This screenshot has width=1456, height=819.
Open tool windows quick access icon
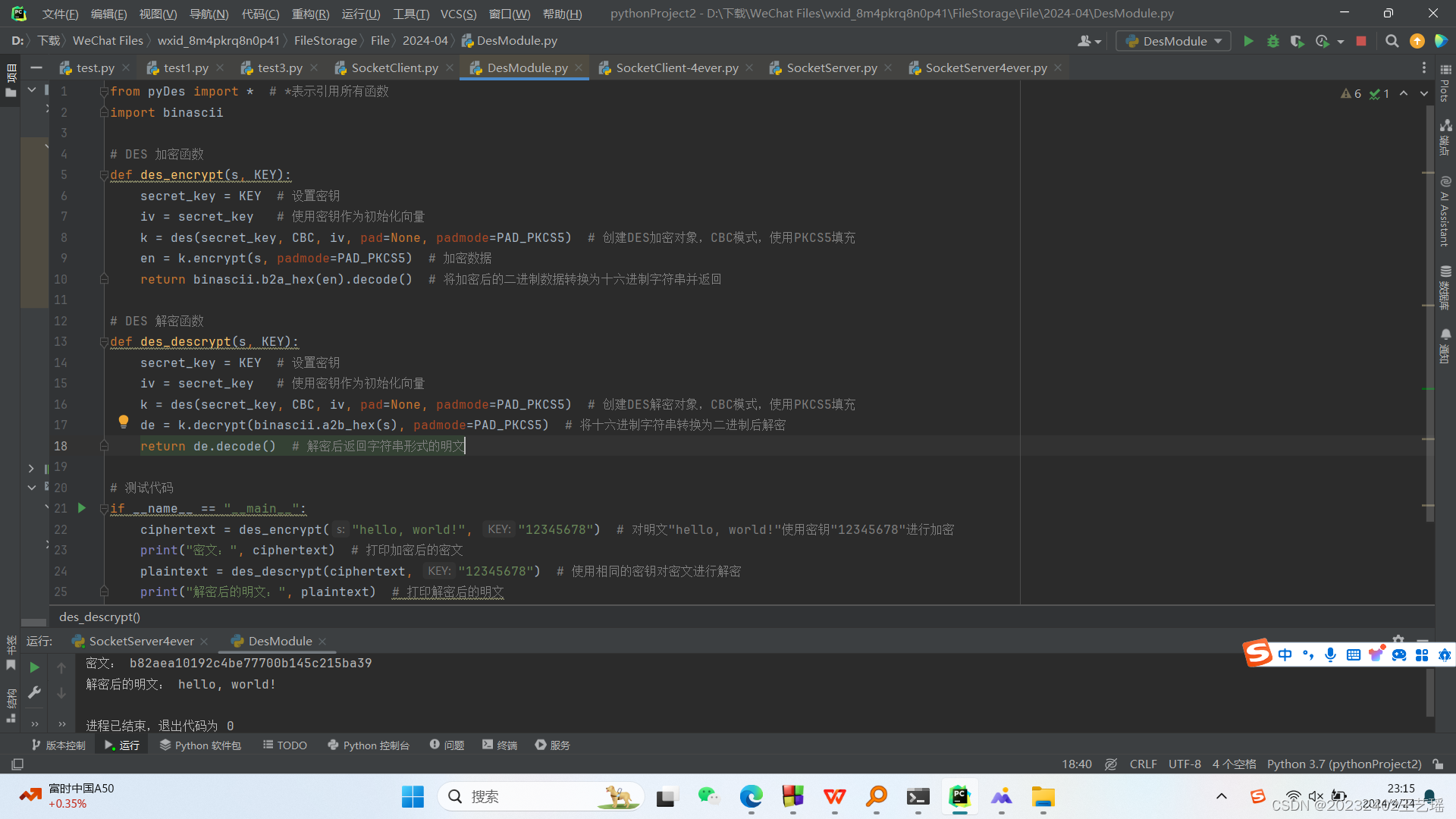pyautogui.click(x=17, y=764)
